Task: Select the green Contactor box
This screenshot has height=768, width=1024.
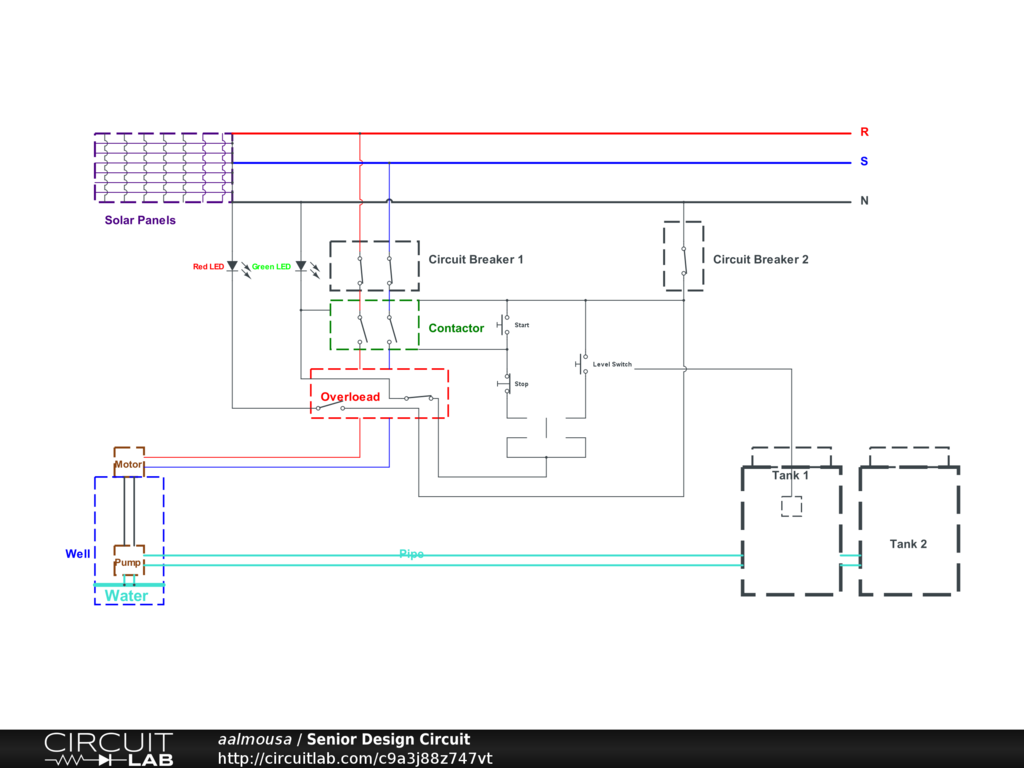Action: 374,325
